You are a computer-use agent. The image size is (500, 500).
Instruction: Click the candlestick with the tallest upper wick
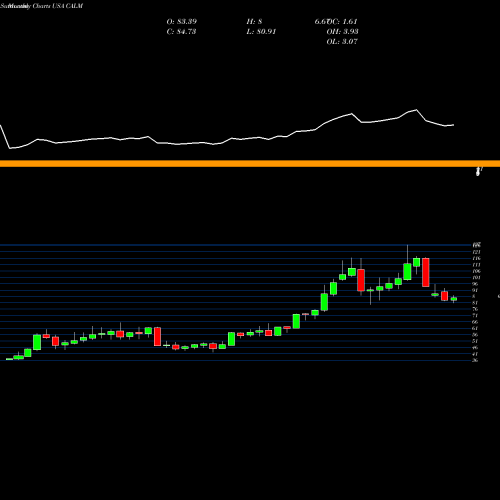(407, 272)
